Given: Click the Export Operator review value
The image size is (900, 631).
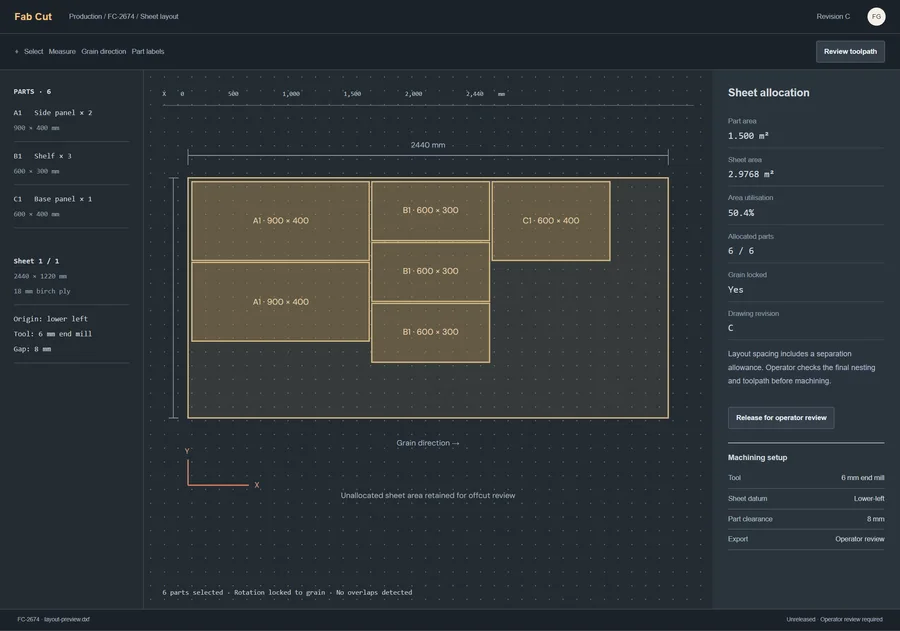Looking at the screenshot, I should (859, 539).
